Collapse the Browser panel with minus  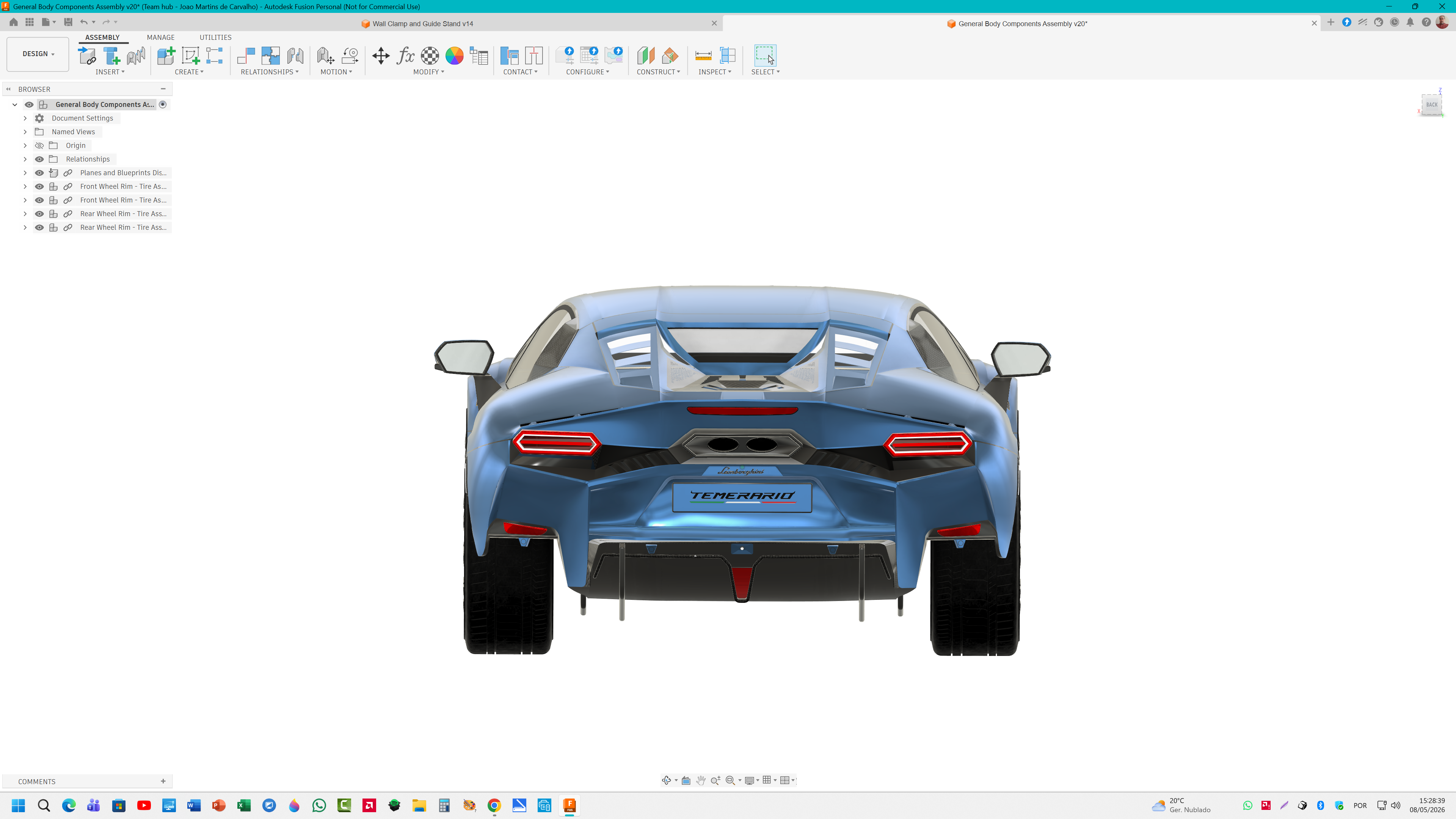(163, 89)
